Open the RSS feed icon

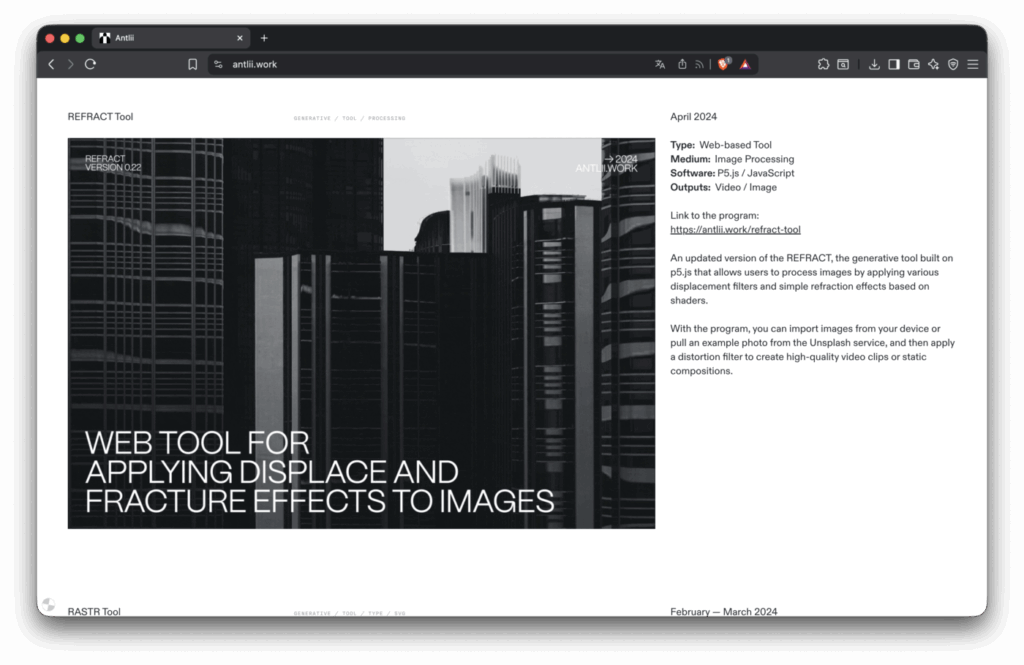700,64
